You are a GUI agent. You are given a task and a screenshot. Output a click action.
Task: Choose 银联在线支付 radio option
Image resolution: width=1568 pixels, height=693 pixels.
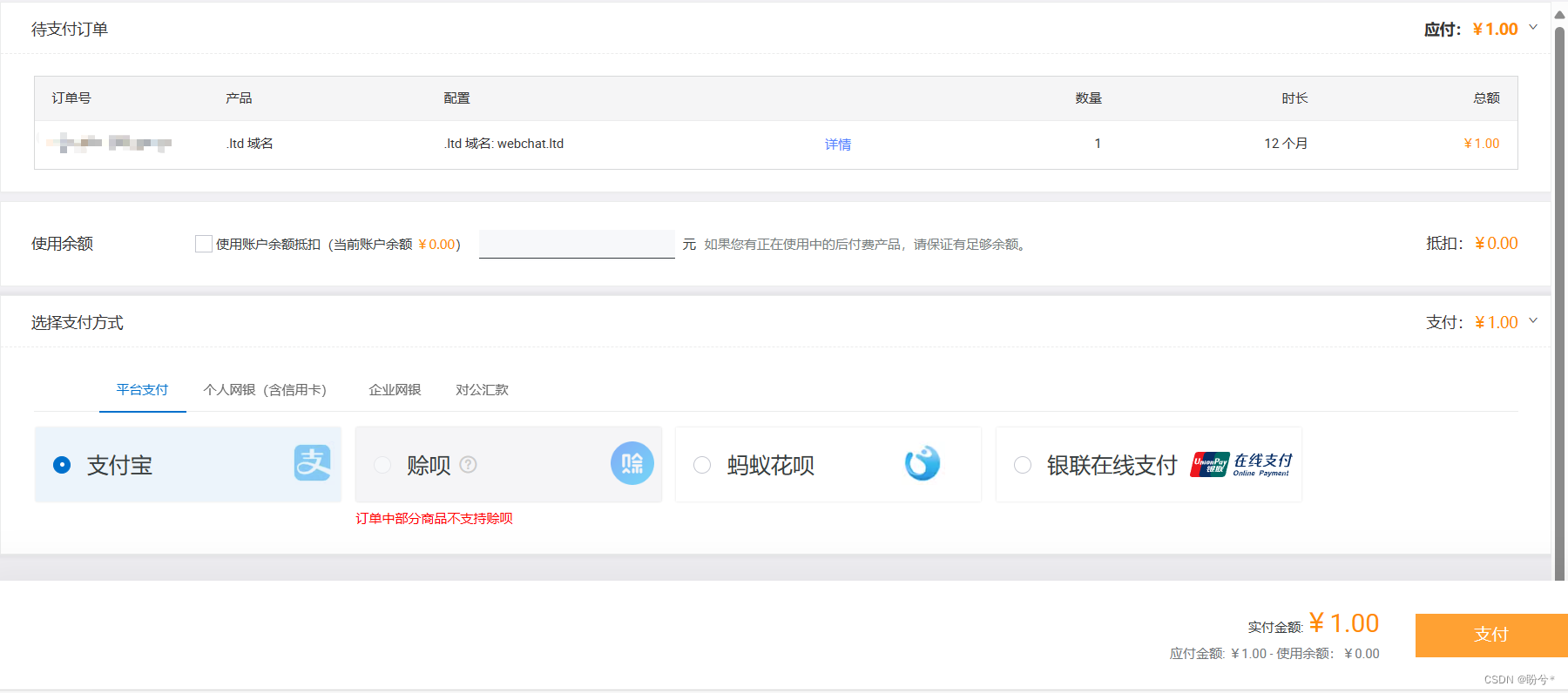1023,465
